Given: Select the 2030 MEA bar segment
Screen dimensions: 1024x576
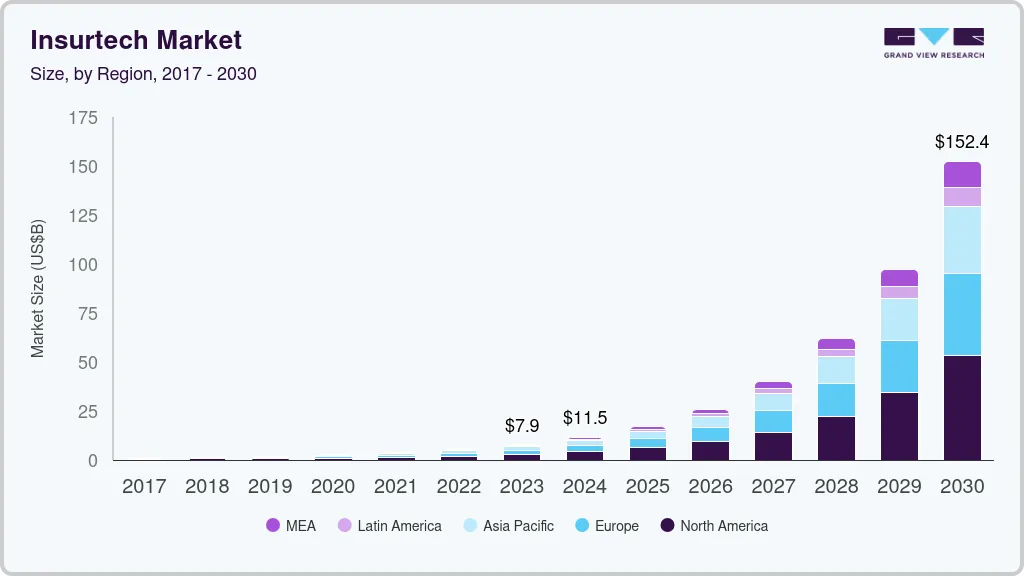Looking at the screenshot, I should (x=962, y=174).
